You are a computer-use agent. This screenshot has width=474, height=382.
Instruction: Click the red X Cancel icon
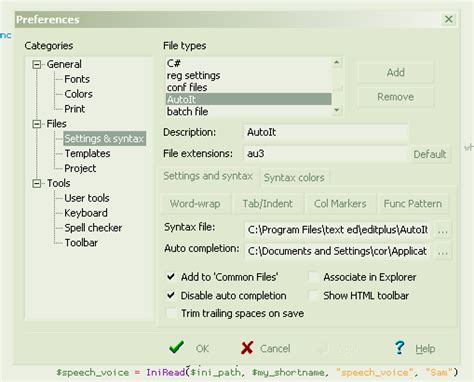click(247, 348)
